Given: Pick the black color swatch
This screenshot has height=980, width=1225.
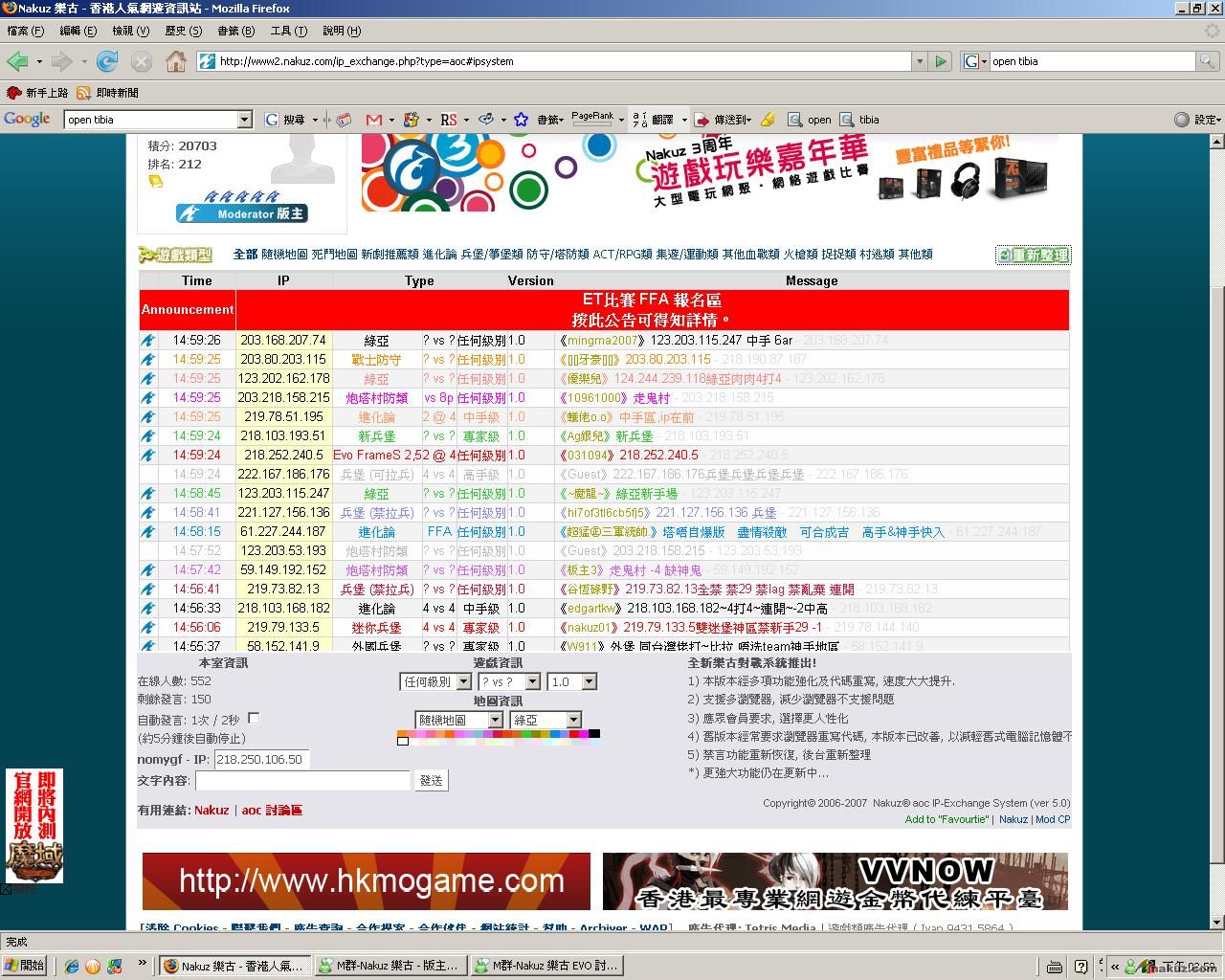Looking at the screenshot, I should point(594,734).
